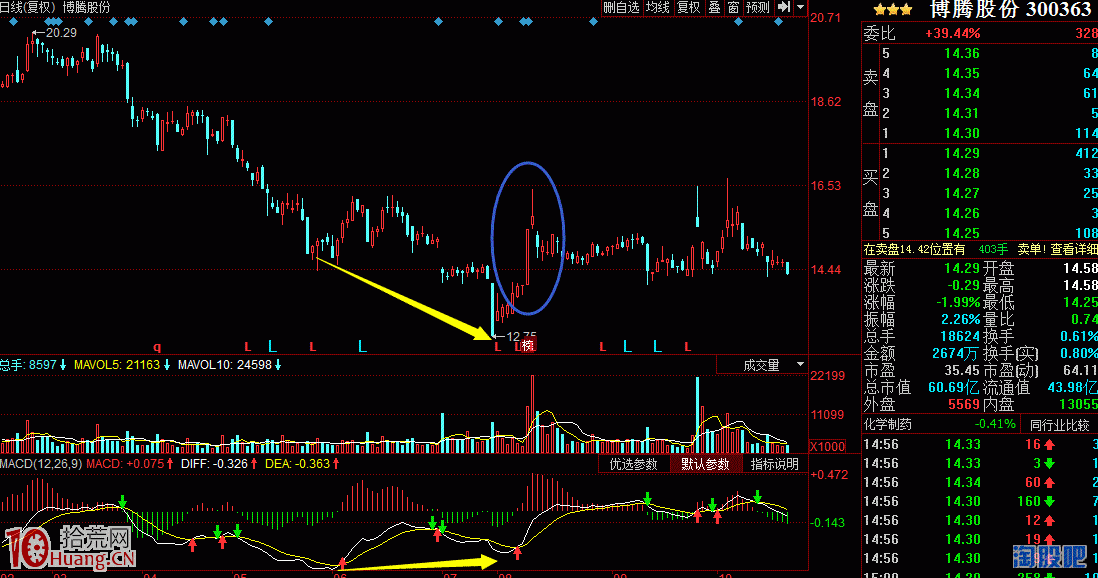The image size is (1098, 578).
Task: Click the 外盘 value 5569
Action: pyautogui.click(x=964, y=404)
